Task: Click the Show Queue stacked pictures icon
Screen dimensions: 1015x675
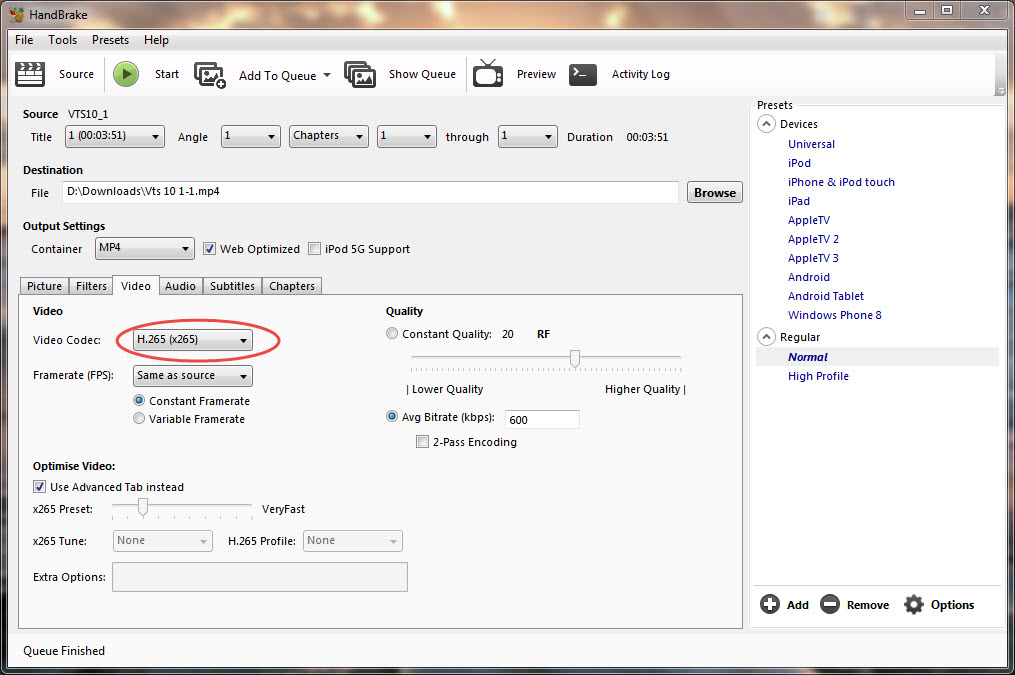Action: tap(360, 74)
